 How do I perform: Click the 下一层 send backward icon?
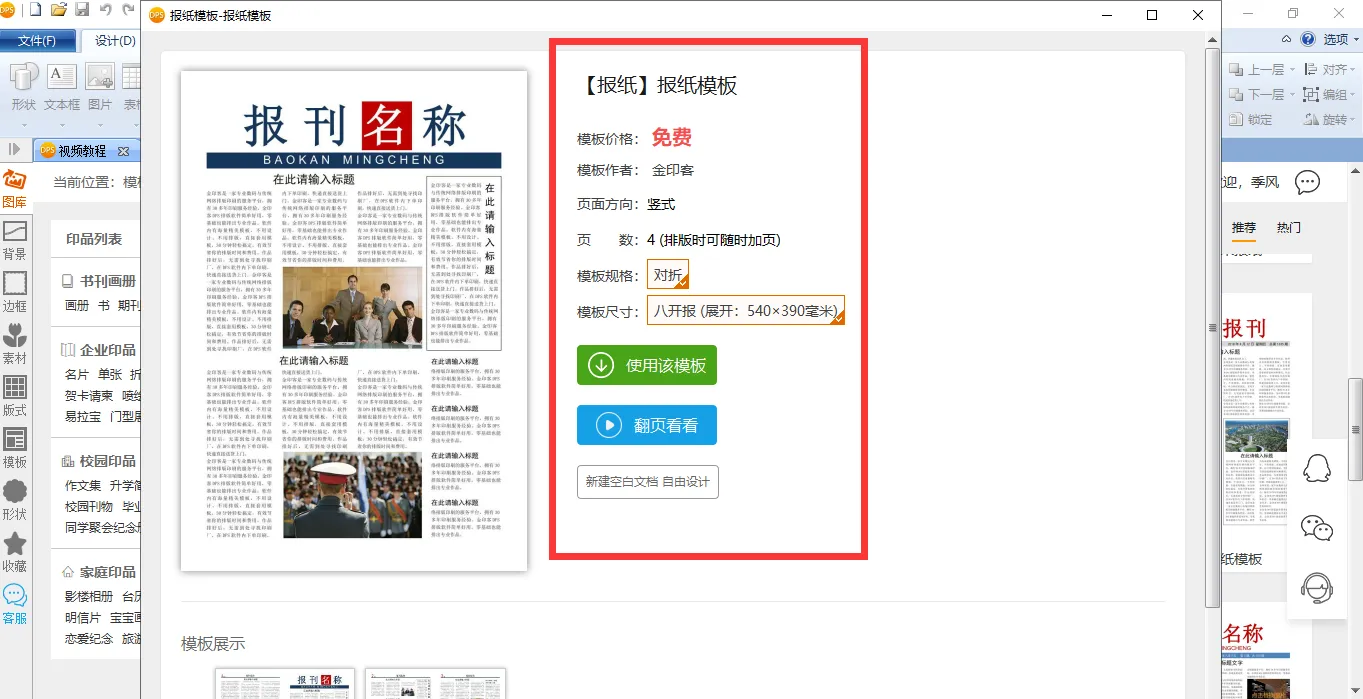(x=1235, y=94)
